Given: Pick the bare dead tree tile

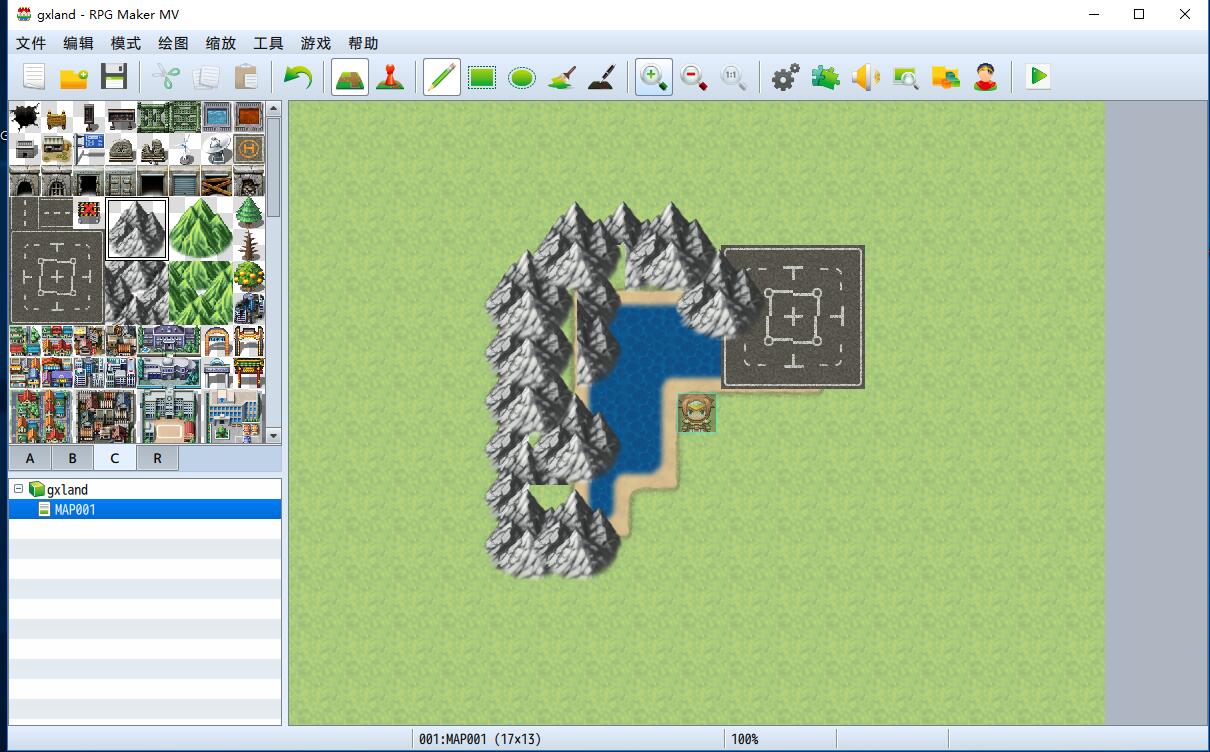Looking at the screenshot, I should pos(249,245).
